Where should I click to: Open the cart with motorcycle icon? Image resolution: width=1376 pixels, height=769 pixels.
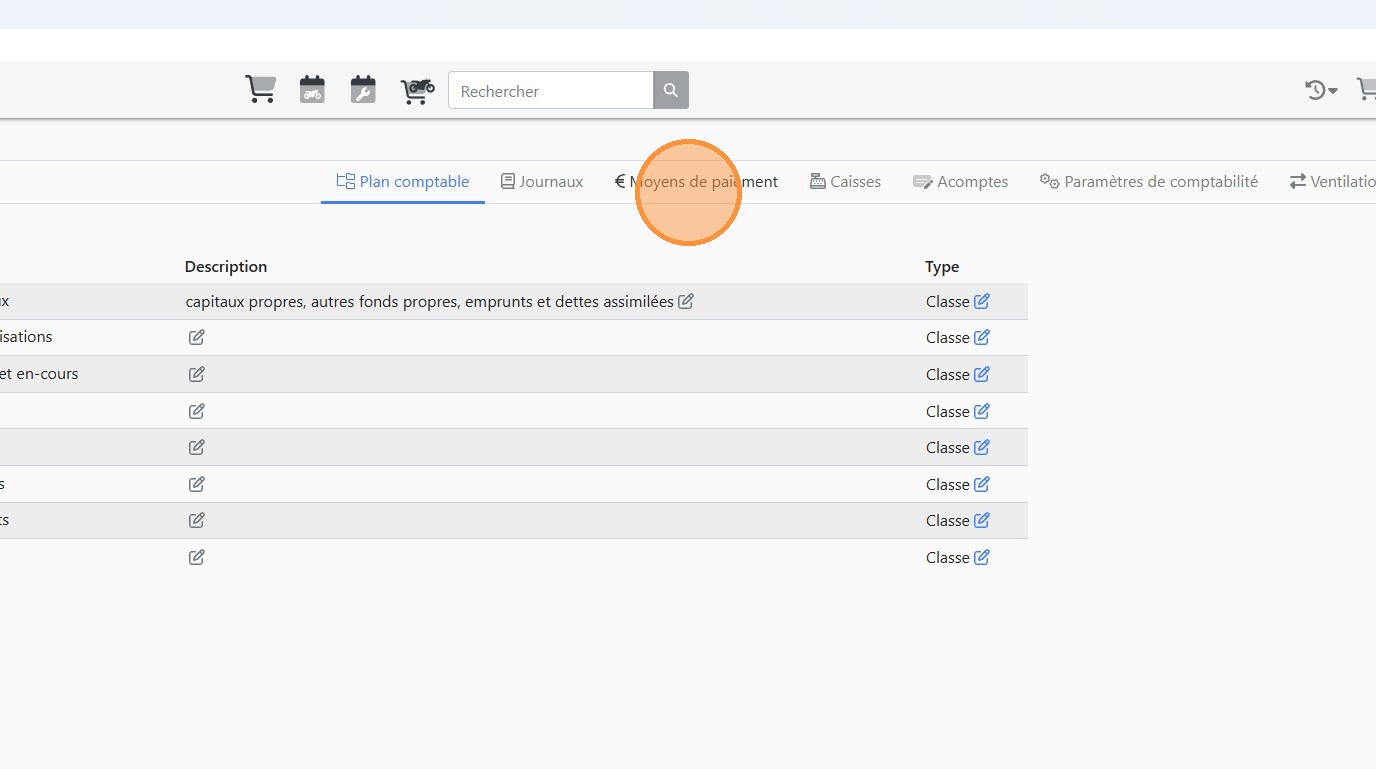pos(417,90)
